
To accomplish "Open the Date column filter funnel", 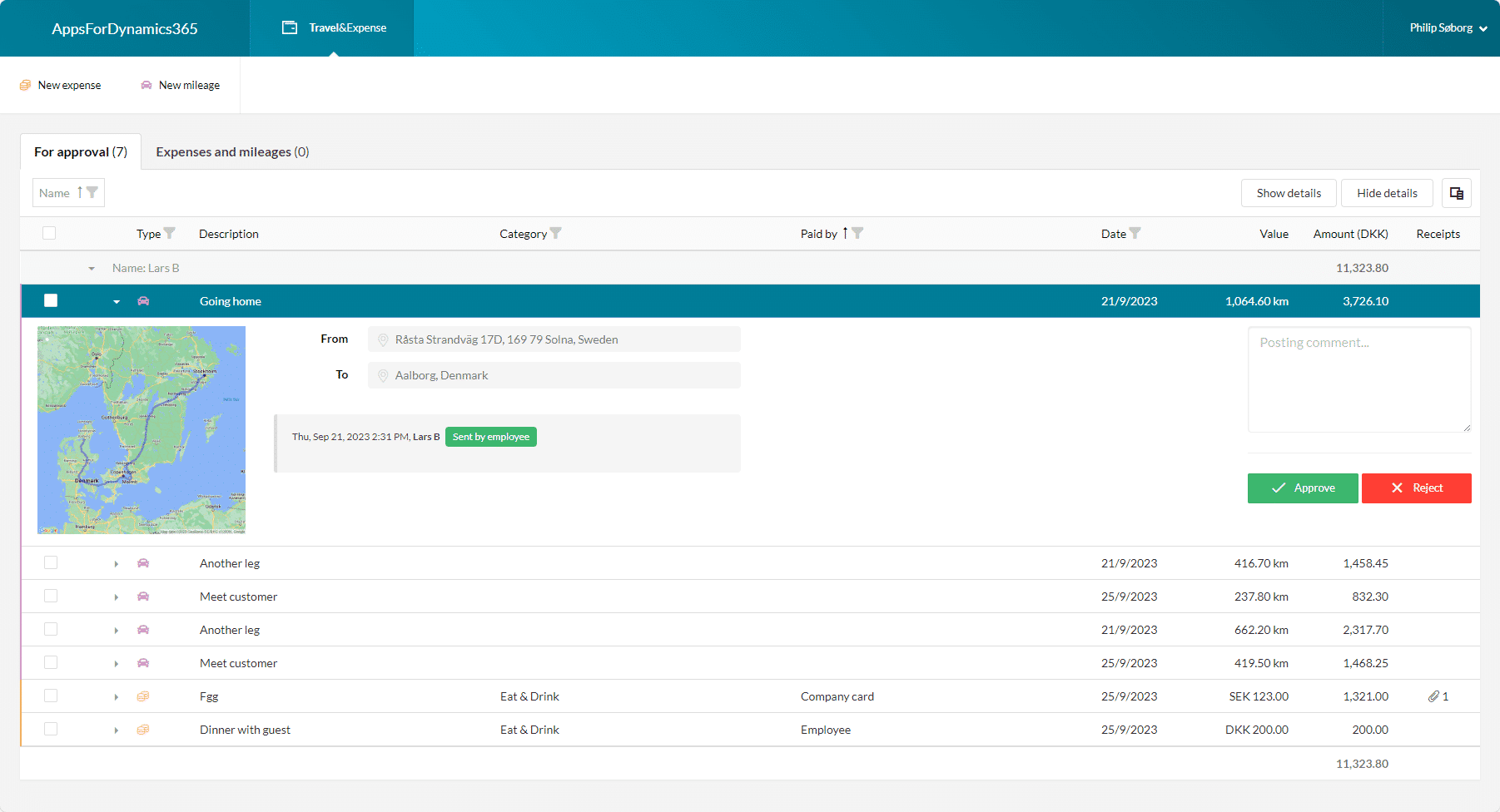I will (1135, 233).
